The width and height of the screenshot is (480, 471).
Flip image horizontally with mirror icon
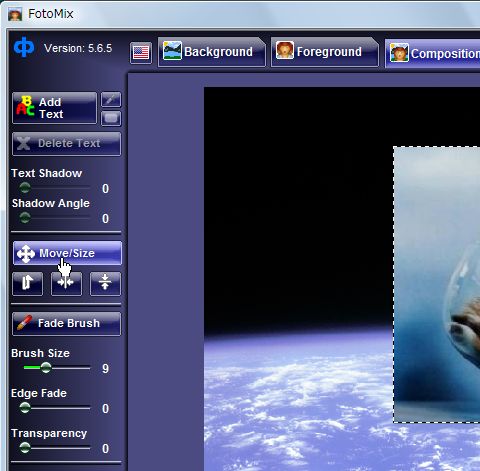(x=66, y=283)
